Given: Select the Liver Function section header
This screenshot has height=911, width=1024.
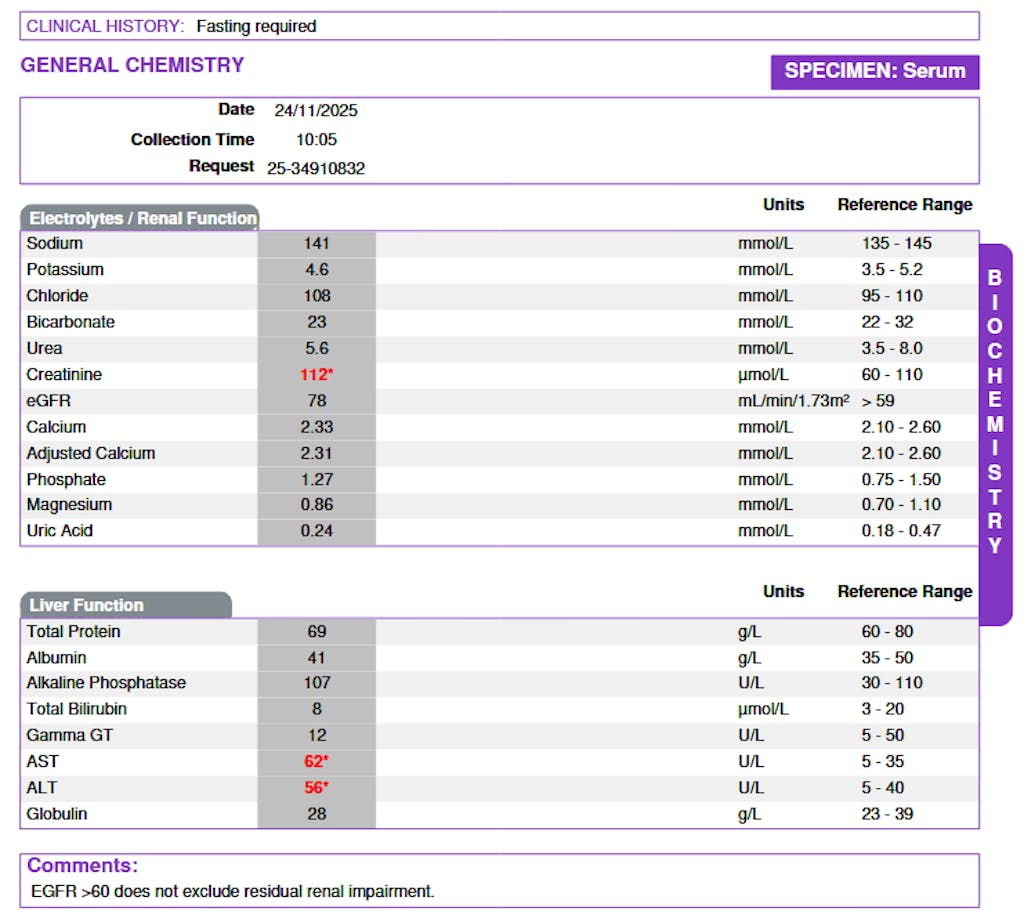Looking at the screenshot, I should click(x=126, y=605).
